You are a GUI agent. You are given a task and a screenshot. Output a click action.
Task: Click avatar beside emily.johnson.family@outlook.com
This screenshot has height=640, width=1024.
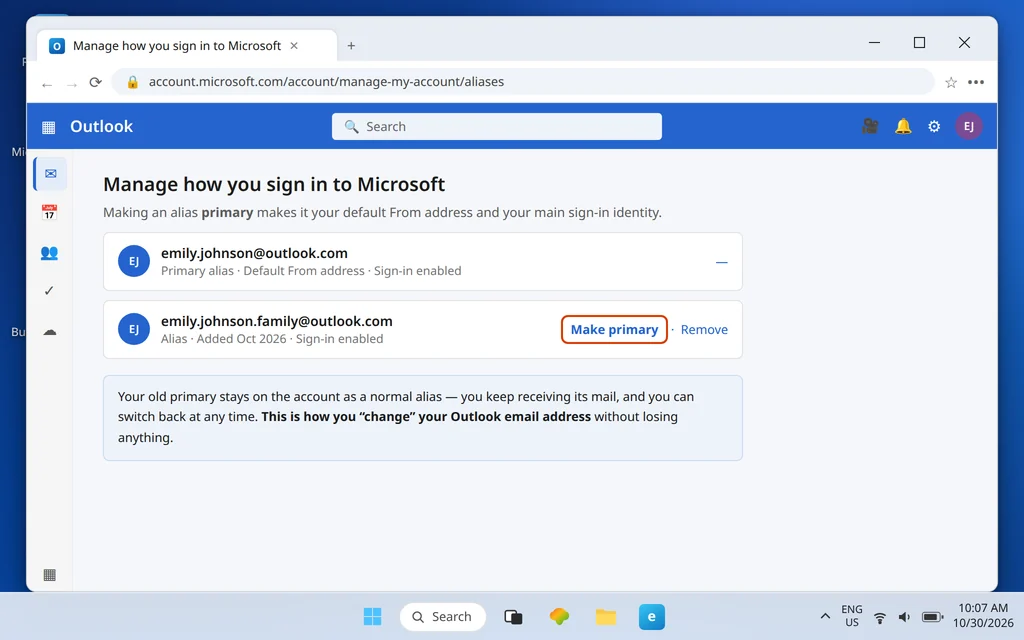[134, 329]
